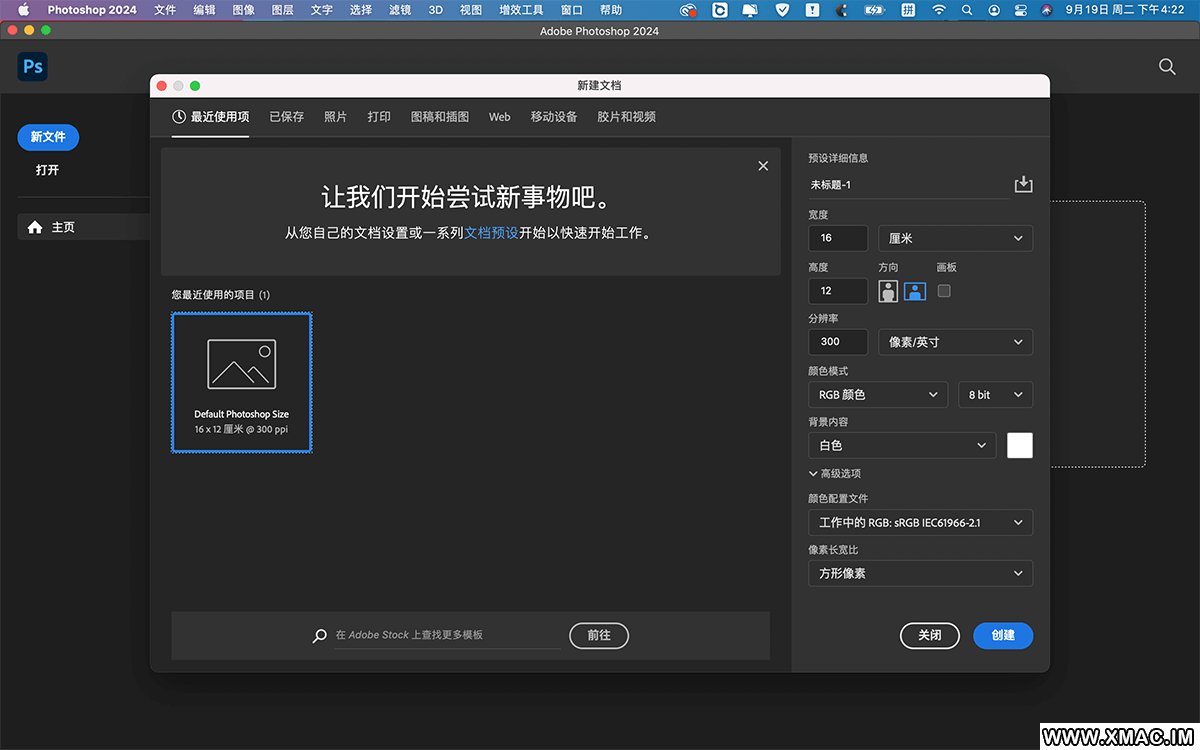Open the search magnifier in Photoshop home
This screenshot has width=1200, height=750.
pyautogui.click(x=1167, y=67)
